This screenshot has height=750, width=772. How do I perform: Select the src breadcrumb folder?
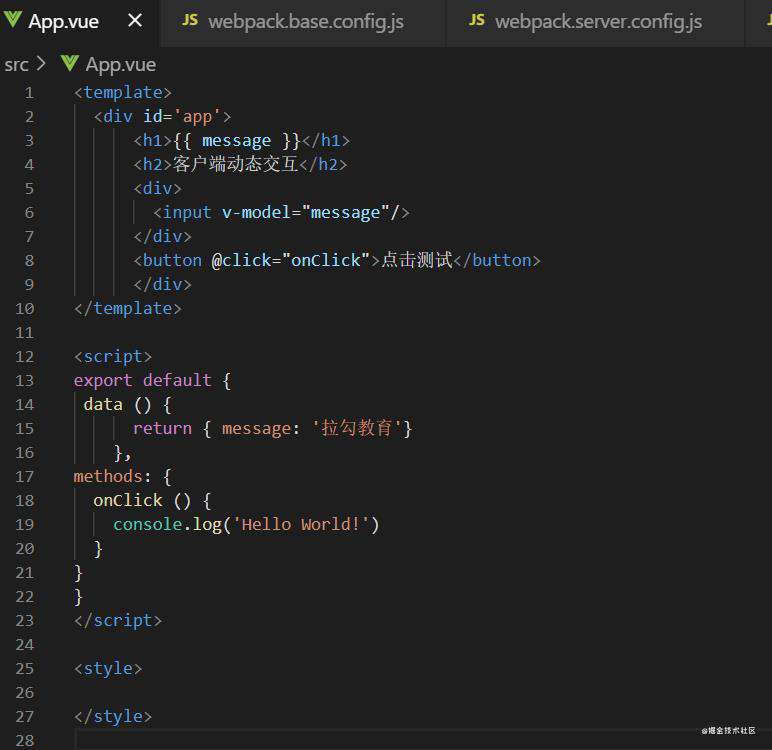click(16, 65)
